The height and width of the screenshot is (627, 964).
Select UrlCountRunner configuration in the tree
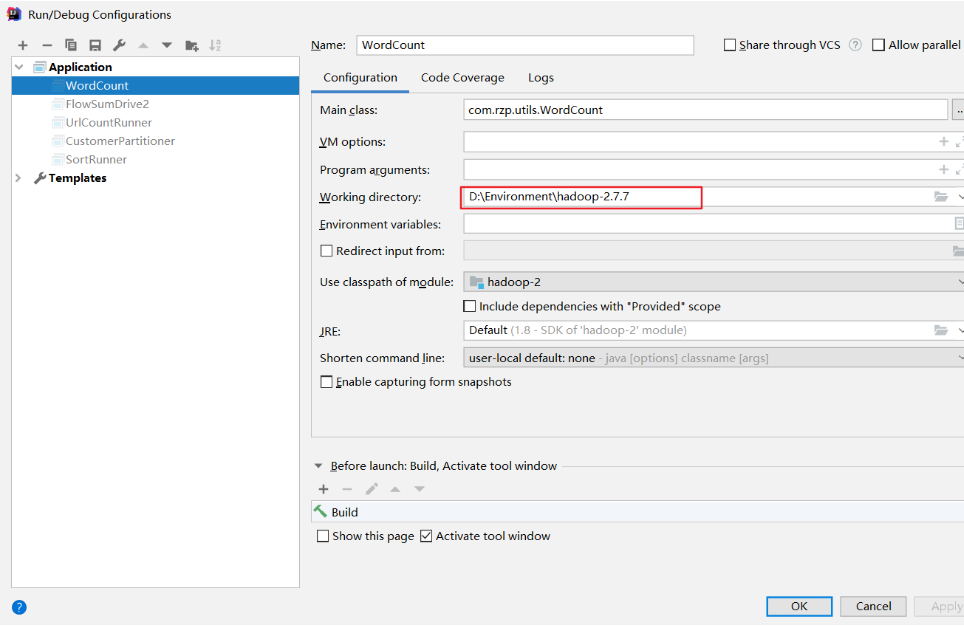pos(108,122)
